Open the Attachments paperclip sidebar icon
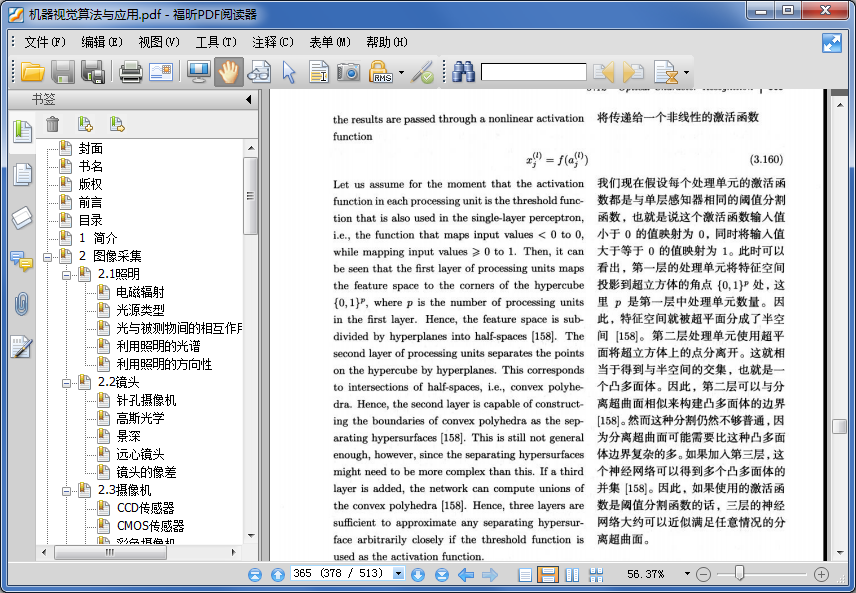This screenshot has height=593, width=856. [22, 304]
